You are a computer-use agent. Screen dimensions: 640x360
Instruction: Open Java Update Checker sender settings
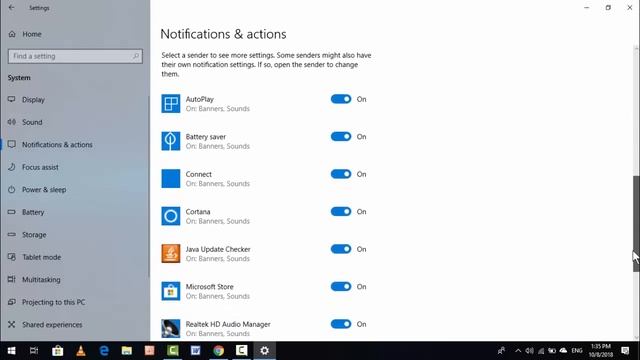point(218,249)
